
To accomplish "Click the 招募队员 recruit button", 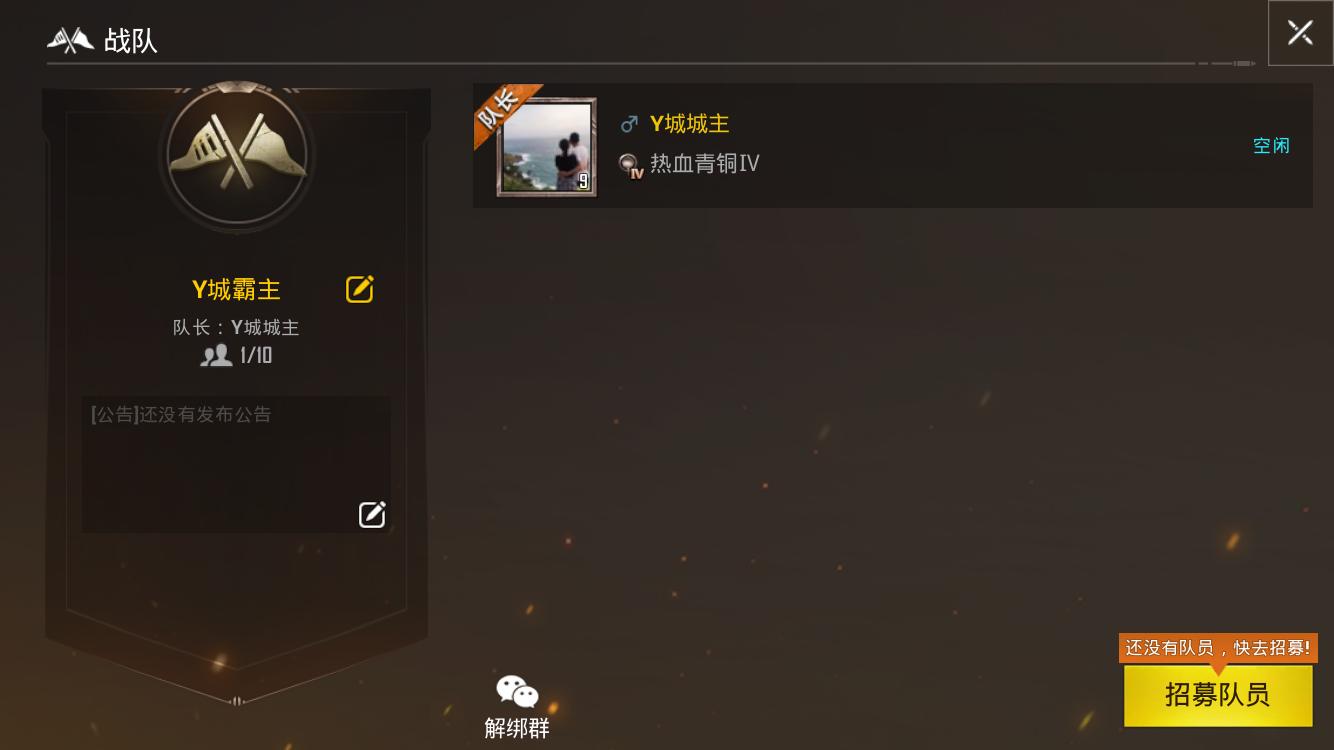I will [1218, 695].
